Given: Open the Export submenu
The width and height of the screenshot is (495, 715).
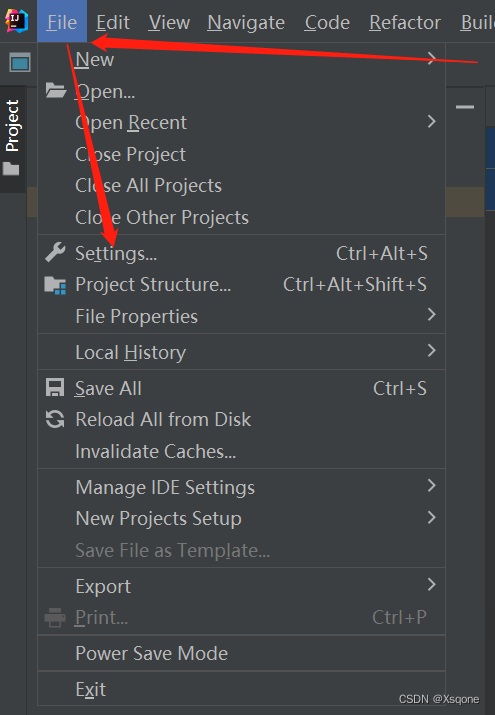Looking at the screenshot, I should click(241, 586).
